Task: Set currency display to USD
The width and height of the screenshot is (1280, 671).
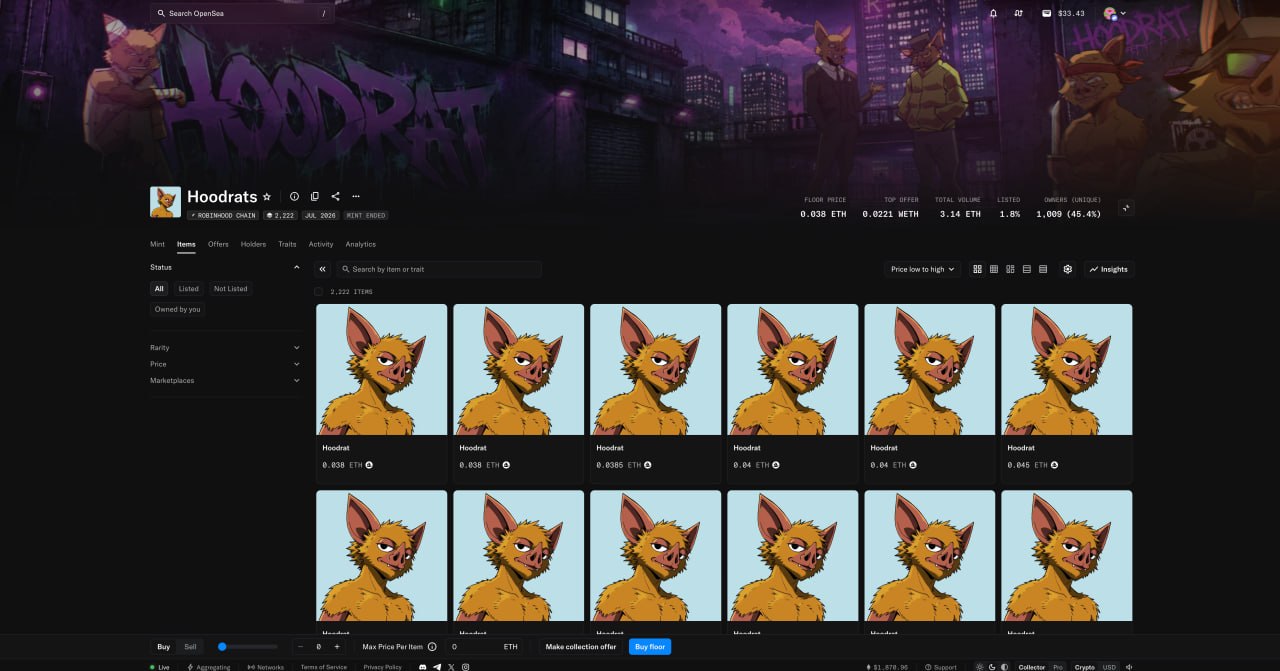Action: [1109, 666]
